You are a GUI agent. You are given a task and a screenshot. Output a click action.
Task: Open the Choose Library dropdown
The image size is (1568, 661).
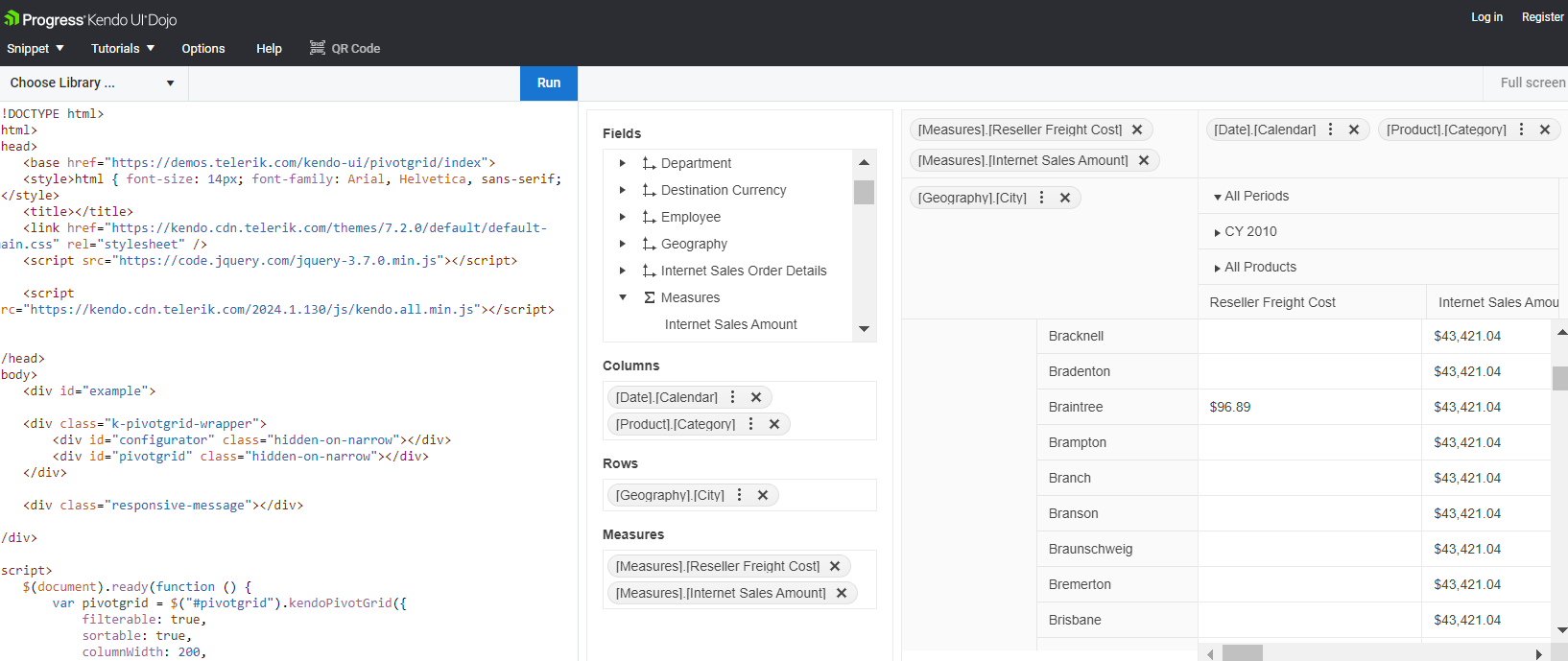[92, 83]
